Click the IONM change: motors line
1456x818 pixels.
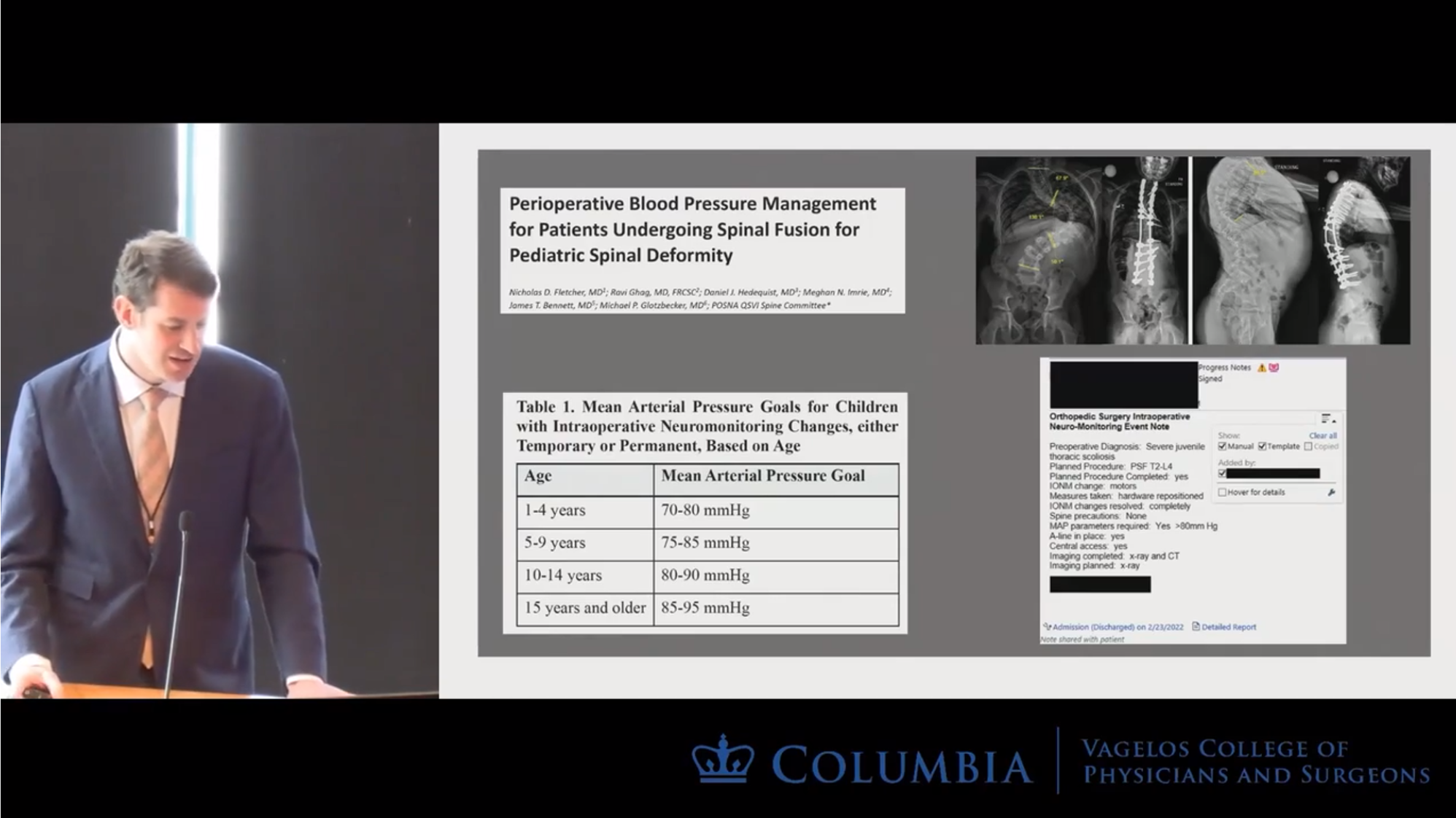1093,486
